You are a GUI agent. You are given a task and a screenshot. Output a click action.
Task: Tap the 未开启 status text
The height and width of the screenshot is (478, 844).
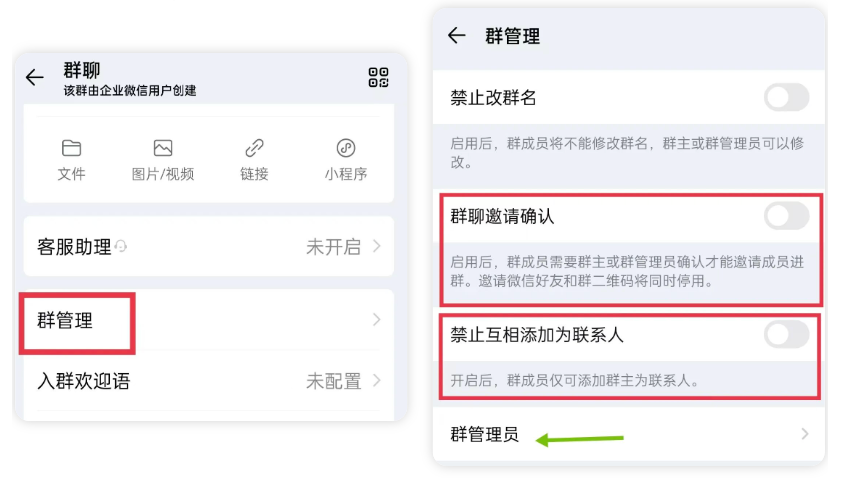coord(333,247)
